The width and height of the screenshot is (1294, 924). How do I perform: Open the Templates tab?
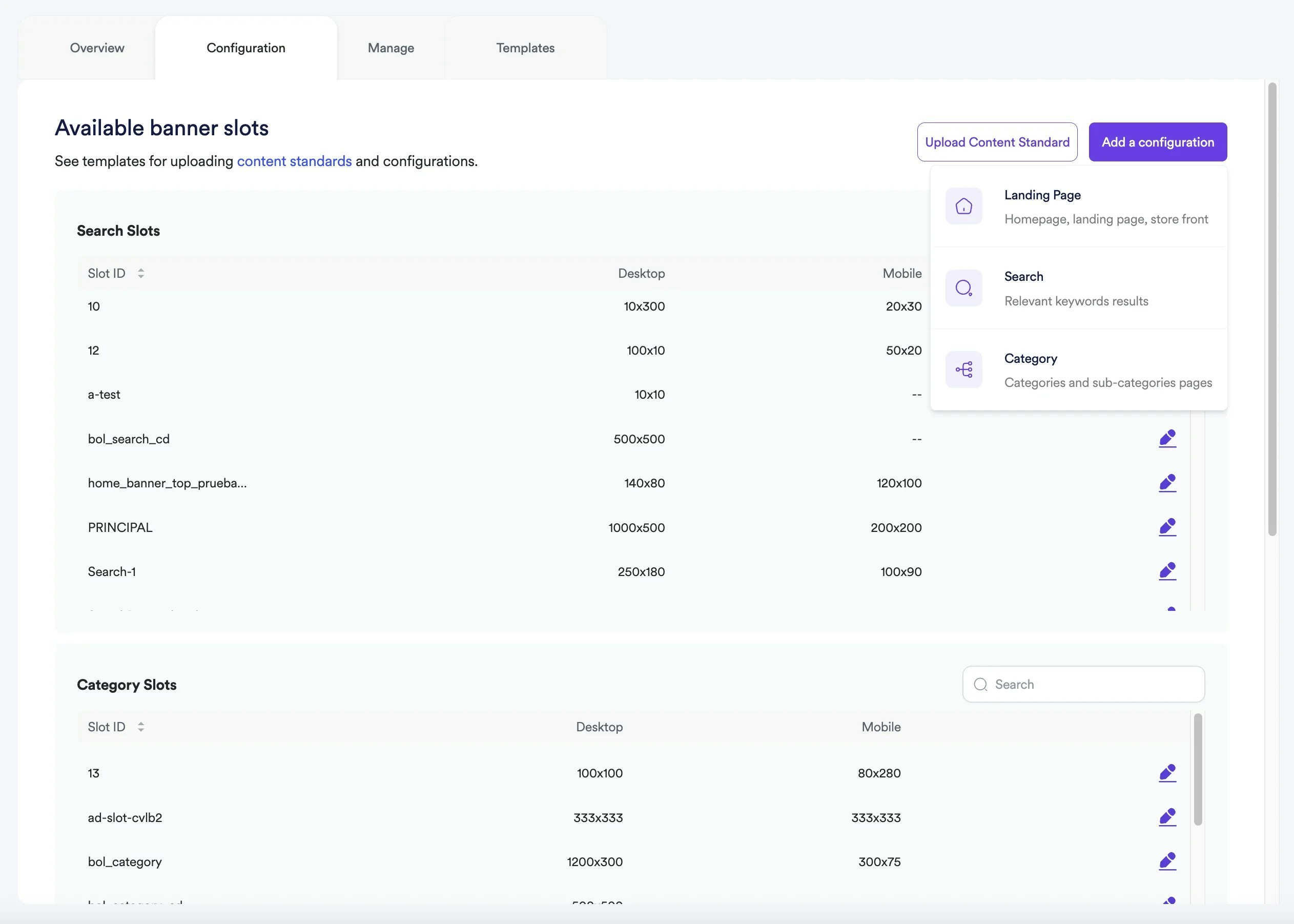click(x=525, y=48)
